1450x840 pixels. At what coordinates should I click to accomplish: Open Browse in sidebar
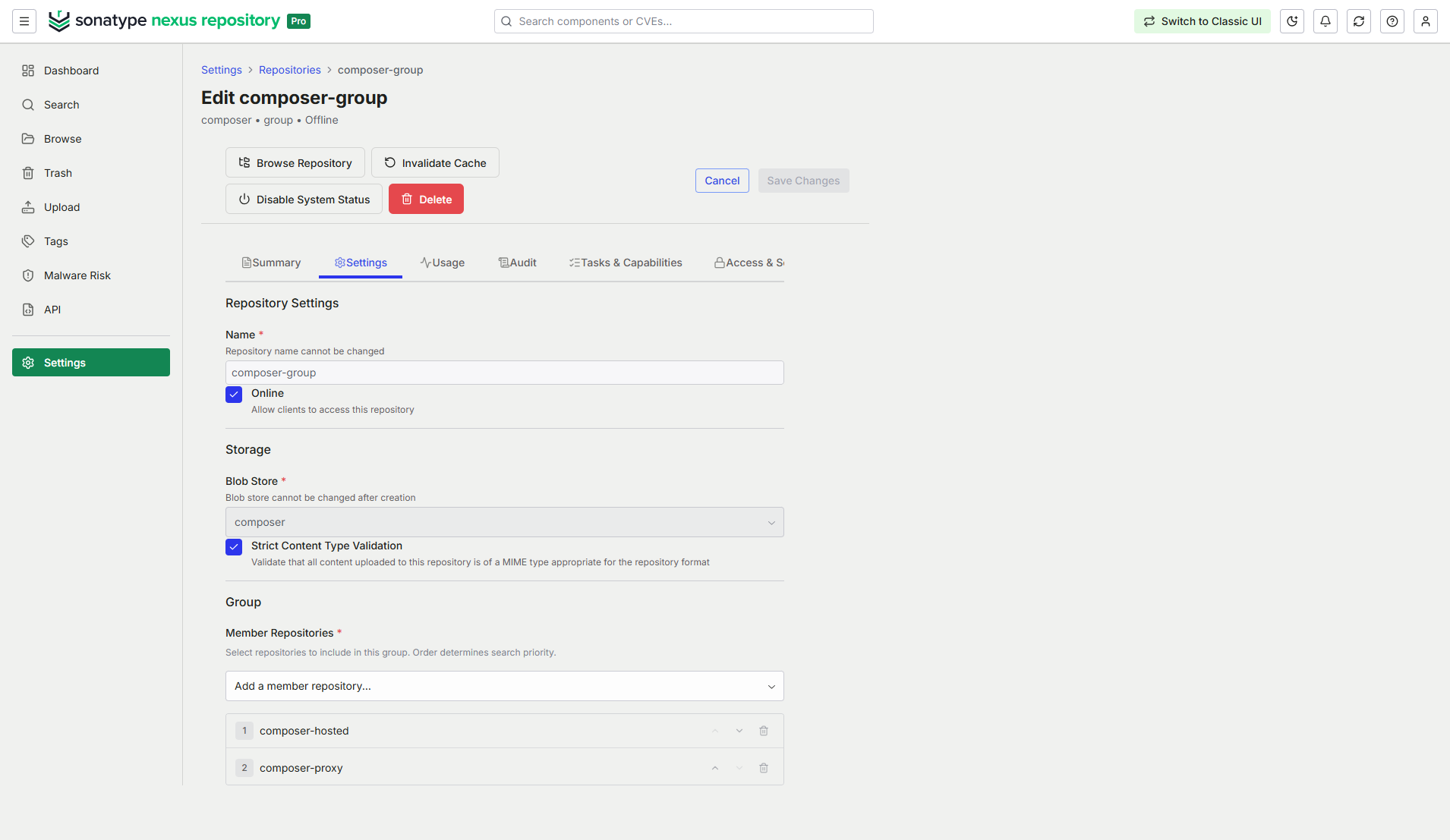tap(91, 139)
